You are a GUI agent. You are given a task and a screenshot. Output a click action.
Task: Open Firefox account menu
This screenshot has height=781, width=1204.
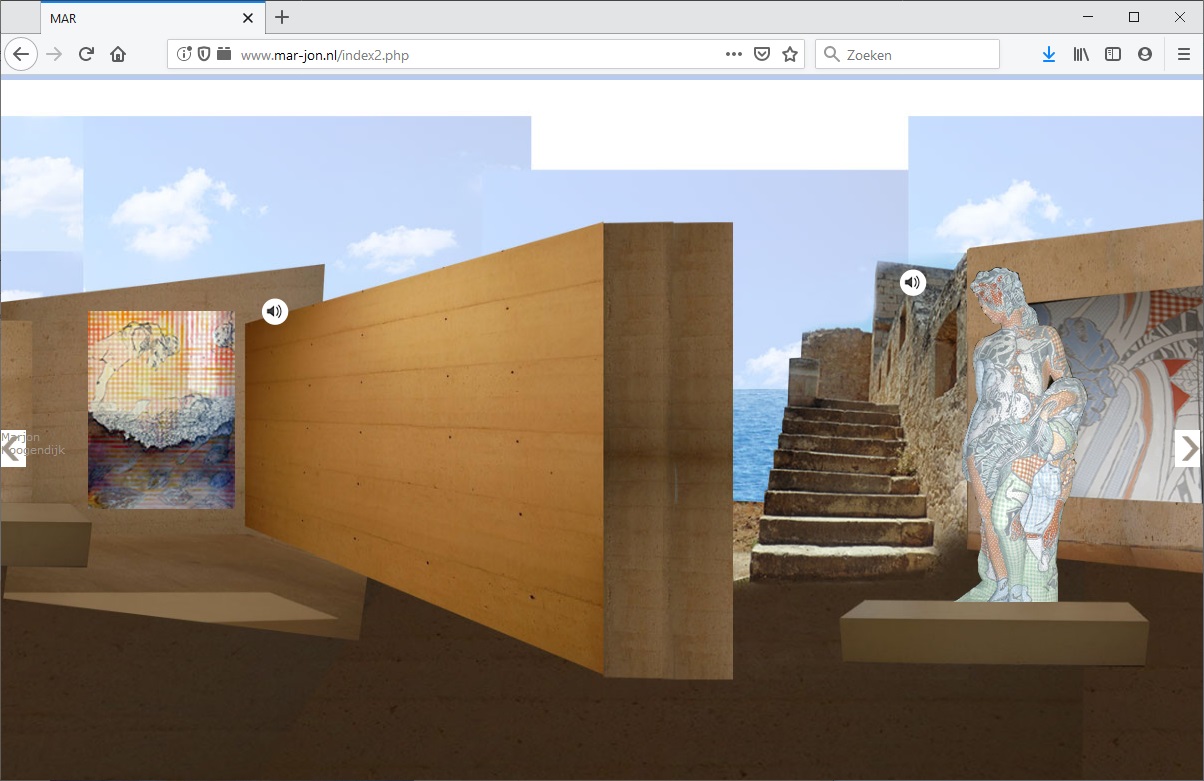click(x=1145, y=55)
